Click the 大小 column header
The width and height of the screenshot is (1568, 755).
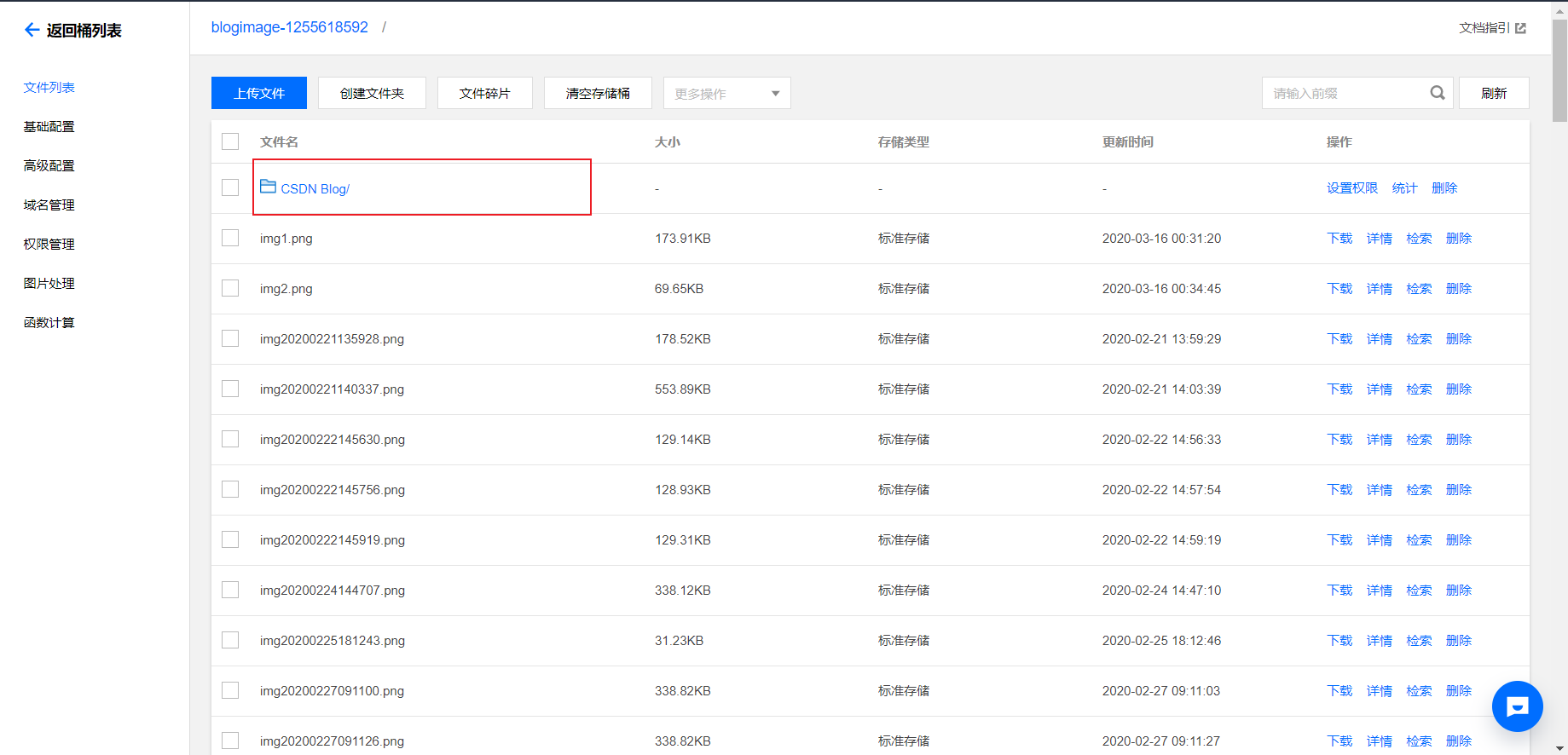click(668, 141)
